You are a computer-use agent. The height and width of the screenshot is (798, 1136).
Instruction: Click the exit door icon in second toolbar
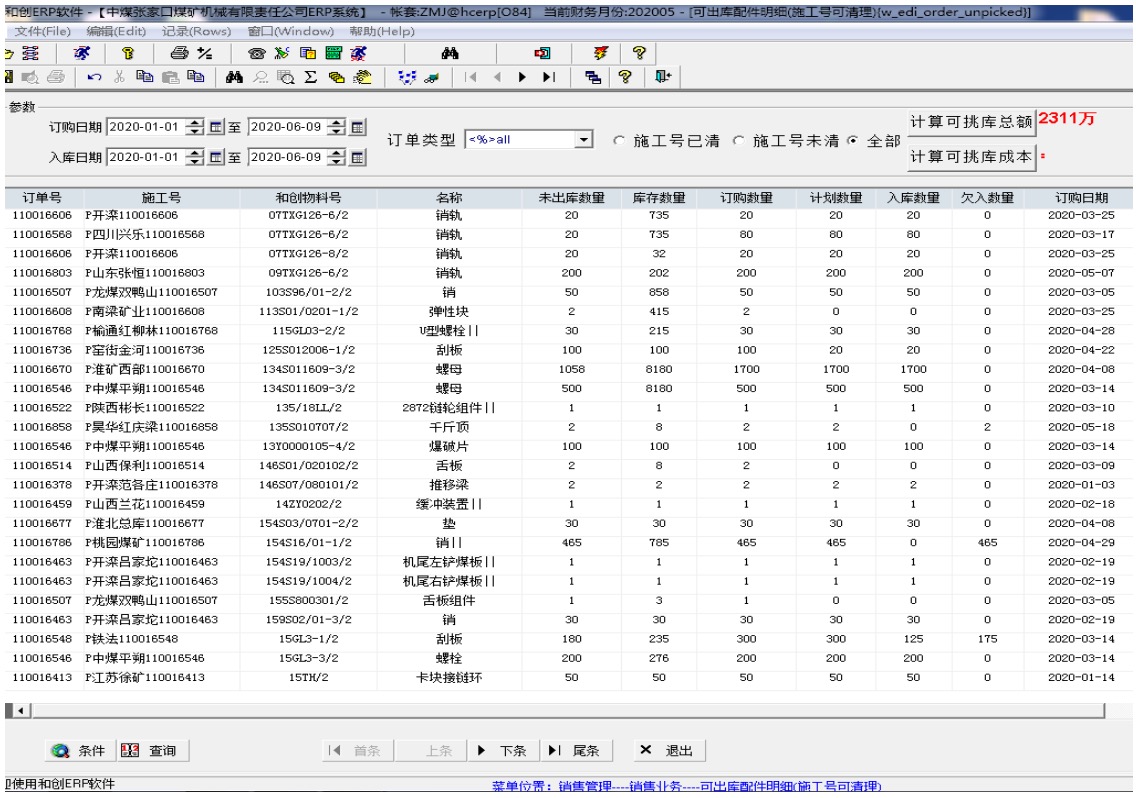(x=663, y=77)
